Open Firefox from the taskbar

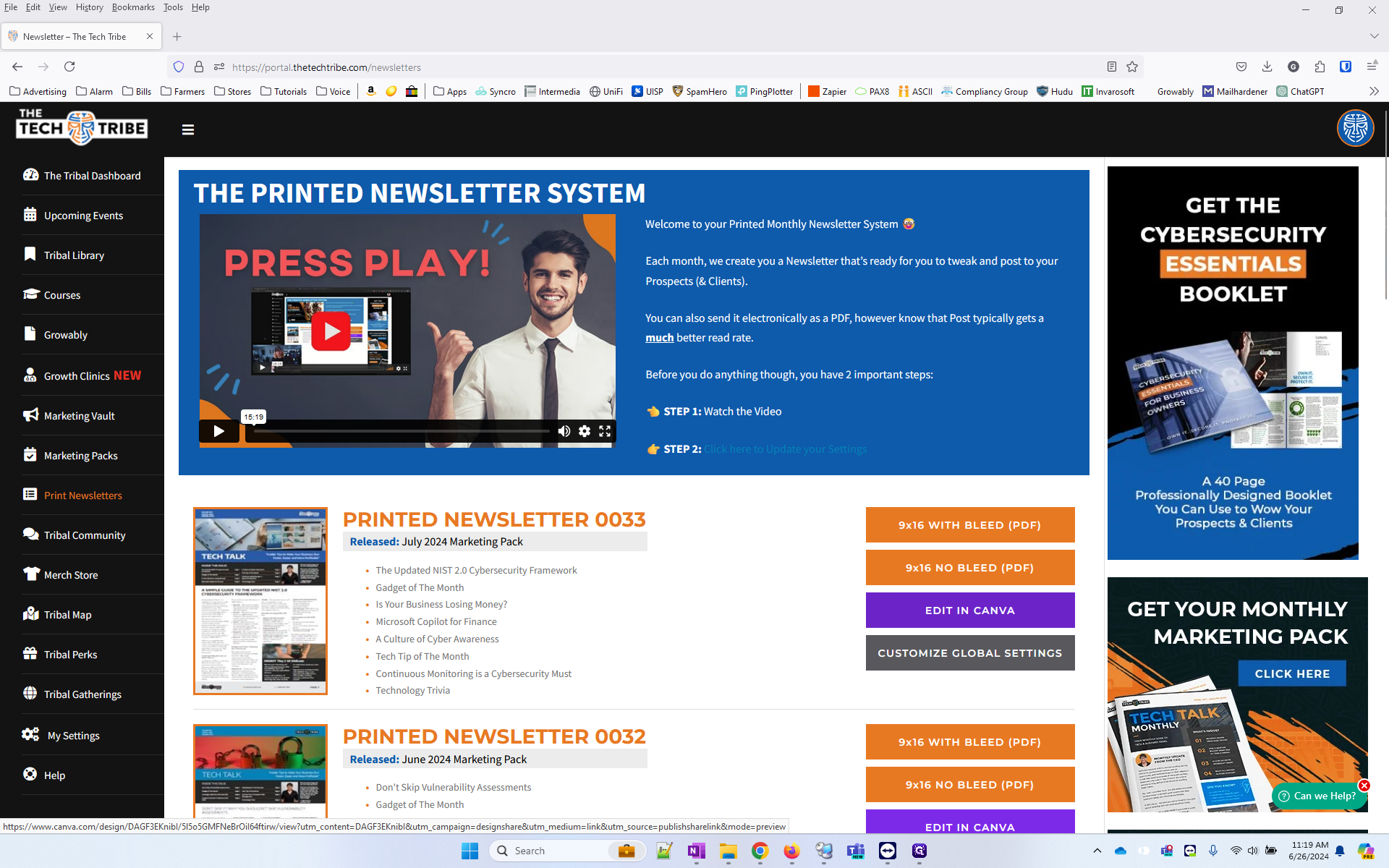[x=792, y=851]
